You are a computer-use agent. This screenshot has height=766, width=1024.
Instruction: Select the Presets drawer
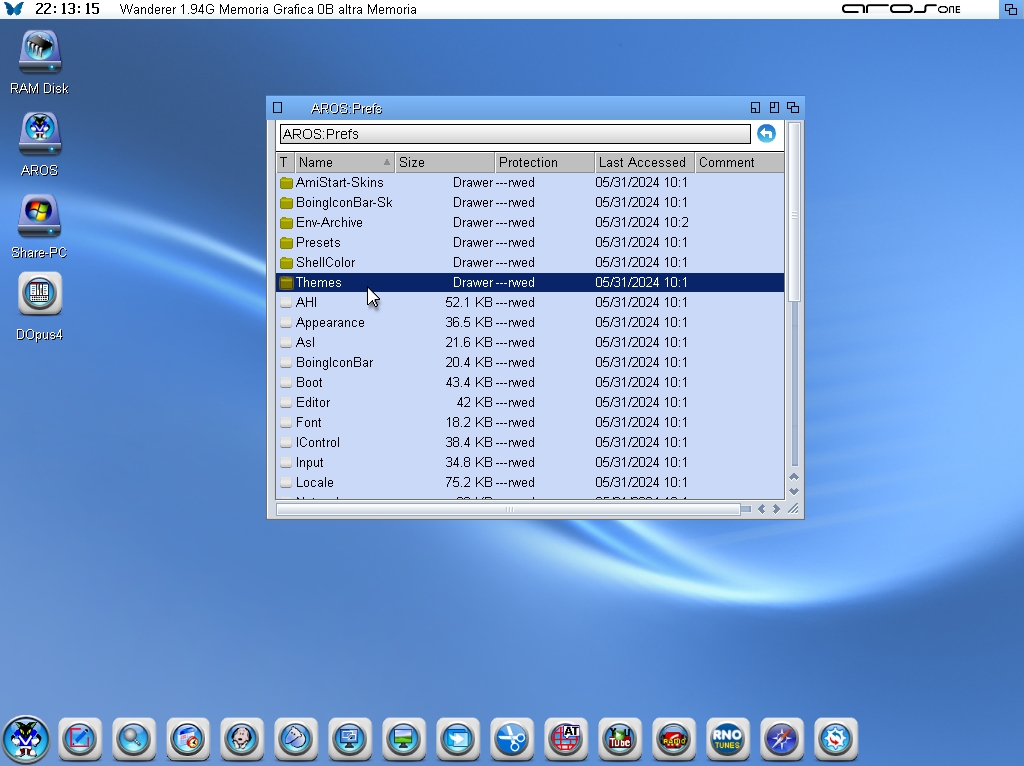pos(318,242)
